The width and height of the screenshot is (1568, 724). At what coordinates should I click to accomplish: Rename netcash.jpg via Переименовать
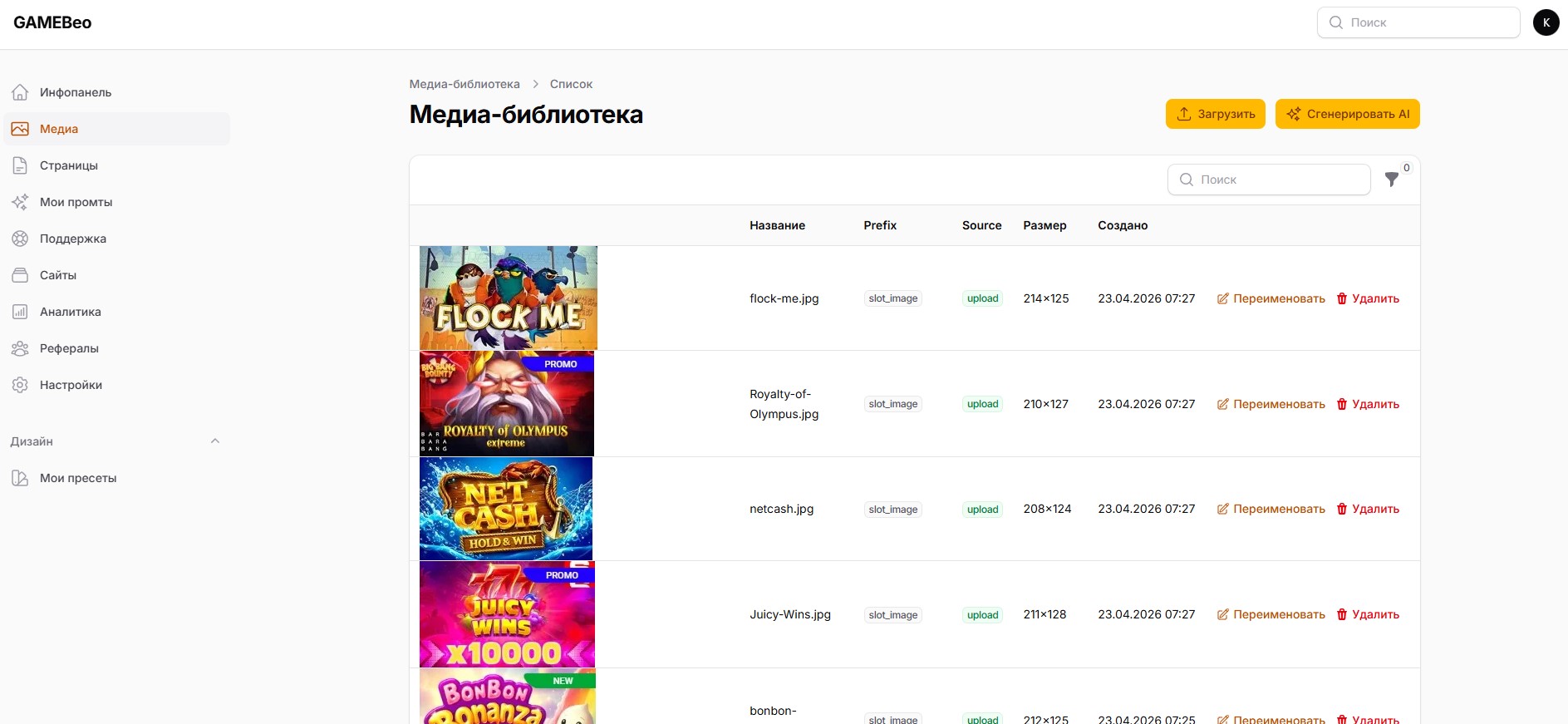[1271, 509]
